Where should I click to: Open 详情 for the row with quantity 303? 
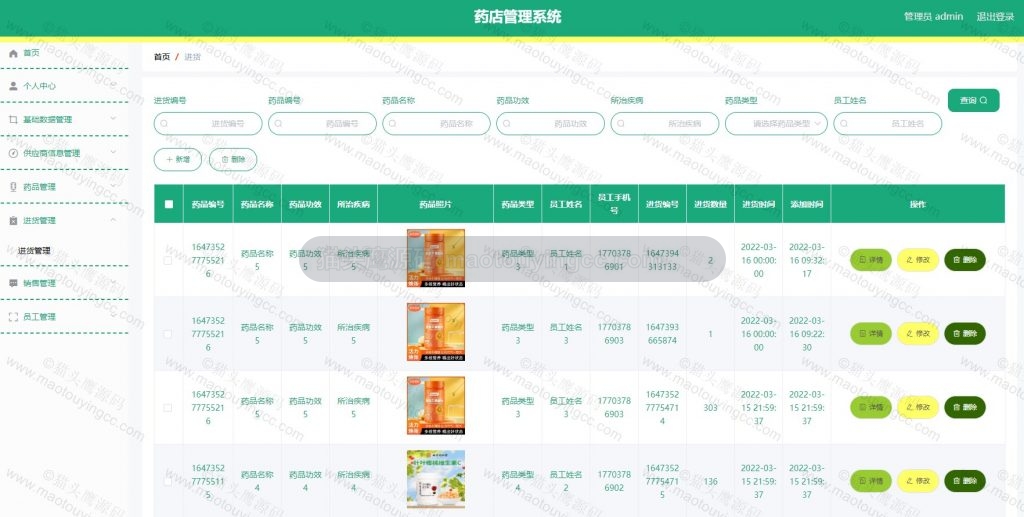click(871, 407)
